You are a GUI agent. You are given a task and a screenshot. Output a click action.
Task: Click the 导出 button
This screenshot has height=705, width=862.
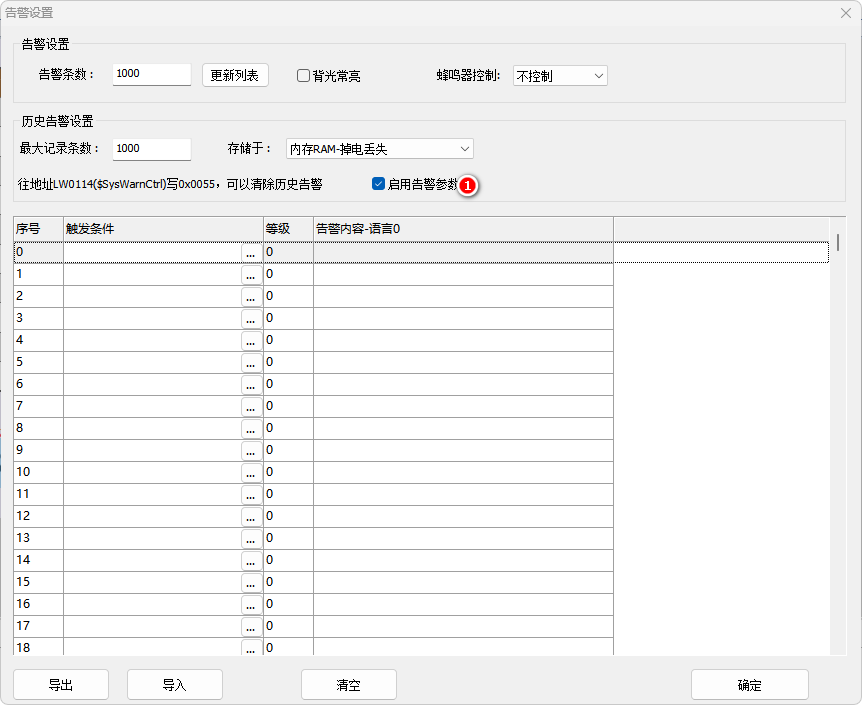pos(61,685)
